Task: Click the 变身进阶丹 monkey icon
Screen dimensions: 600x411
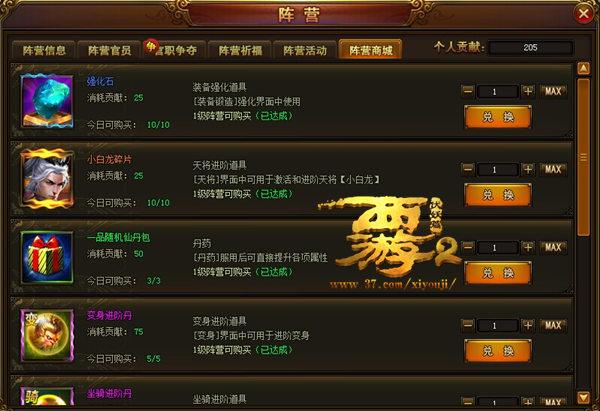Action: click(x=47, y=335)
